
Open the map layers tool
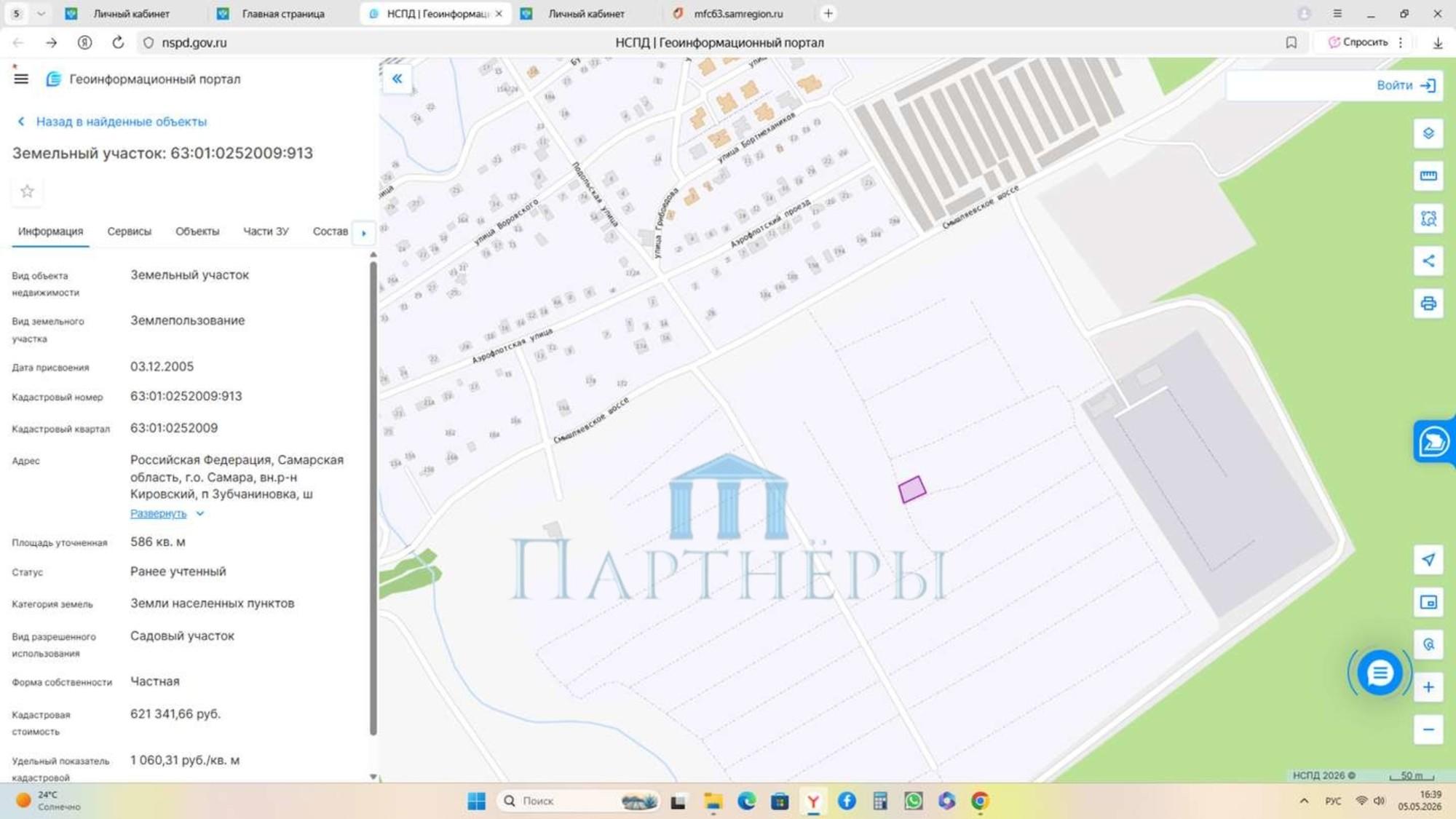(x=1428, y=133)
